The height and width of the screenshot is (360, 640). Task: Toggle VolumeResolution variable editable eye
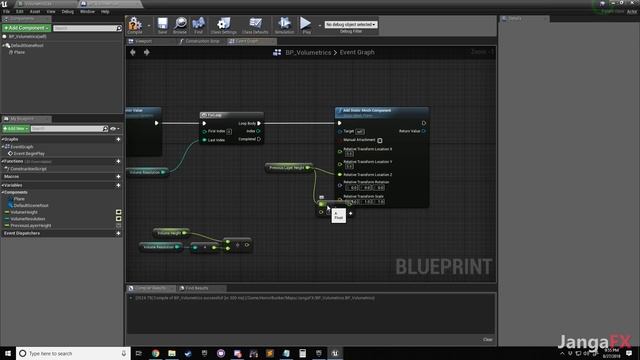(118, 218)
